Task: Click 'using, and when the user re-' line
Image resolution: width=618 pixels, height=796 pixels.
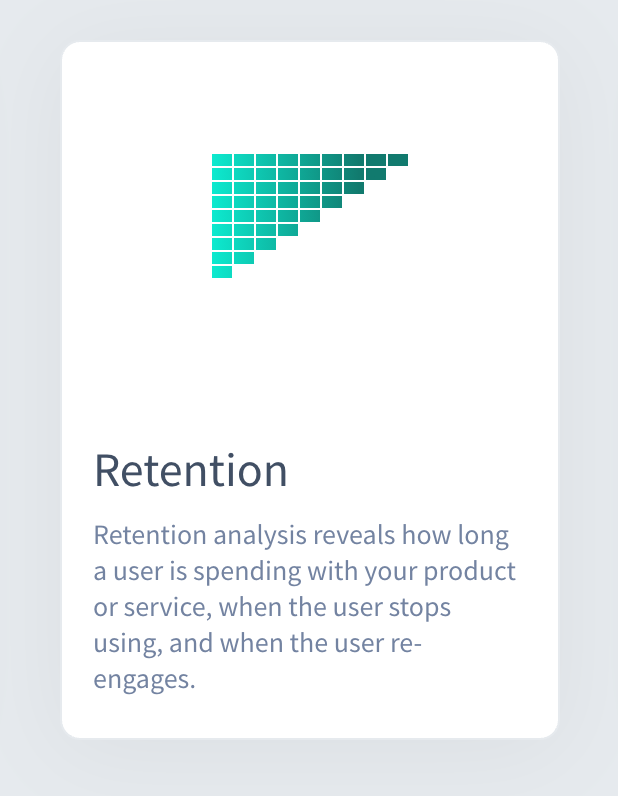Action: click(x=257, y=643)
